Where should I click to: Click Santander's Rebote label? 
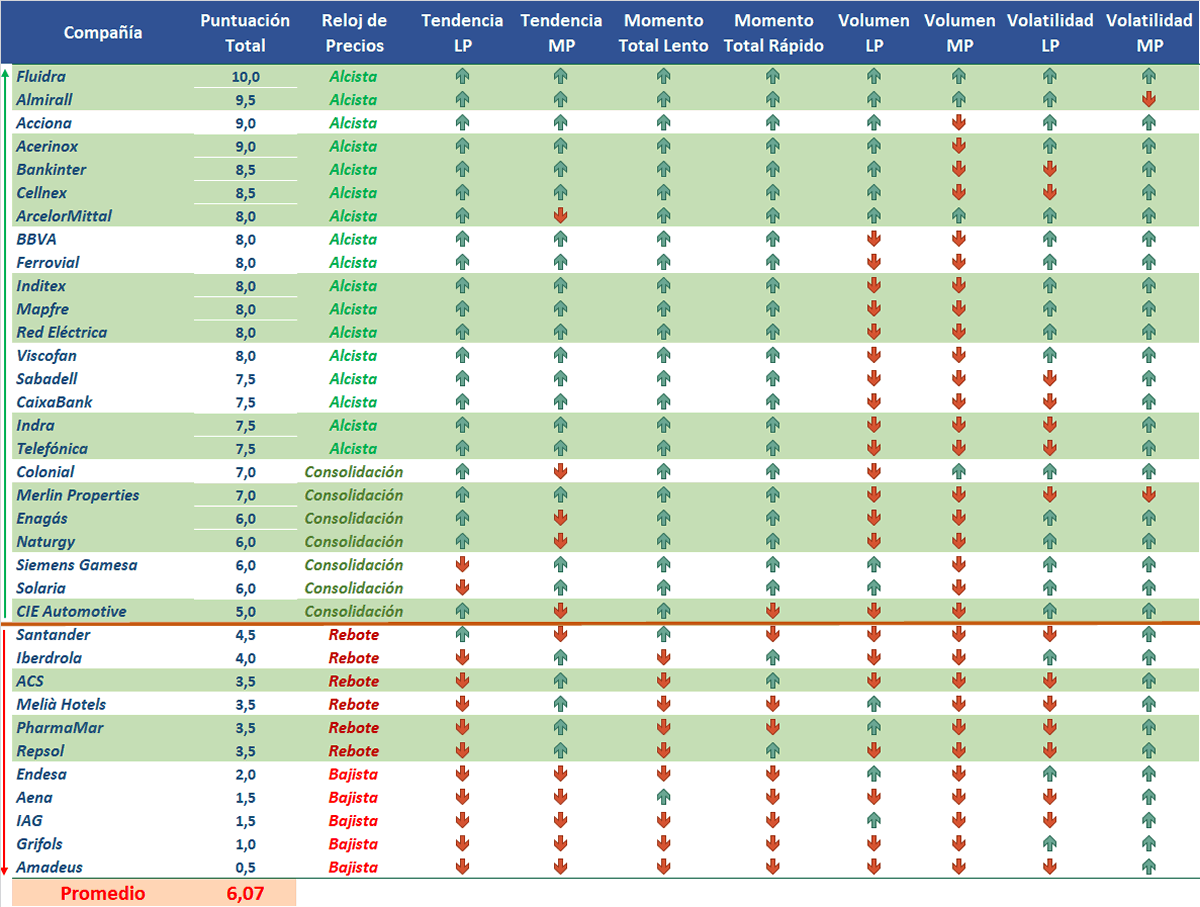tap(354, 634)
